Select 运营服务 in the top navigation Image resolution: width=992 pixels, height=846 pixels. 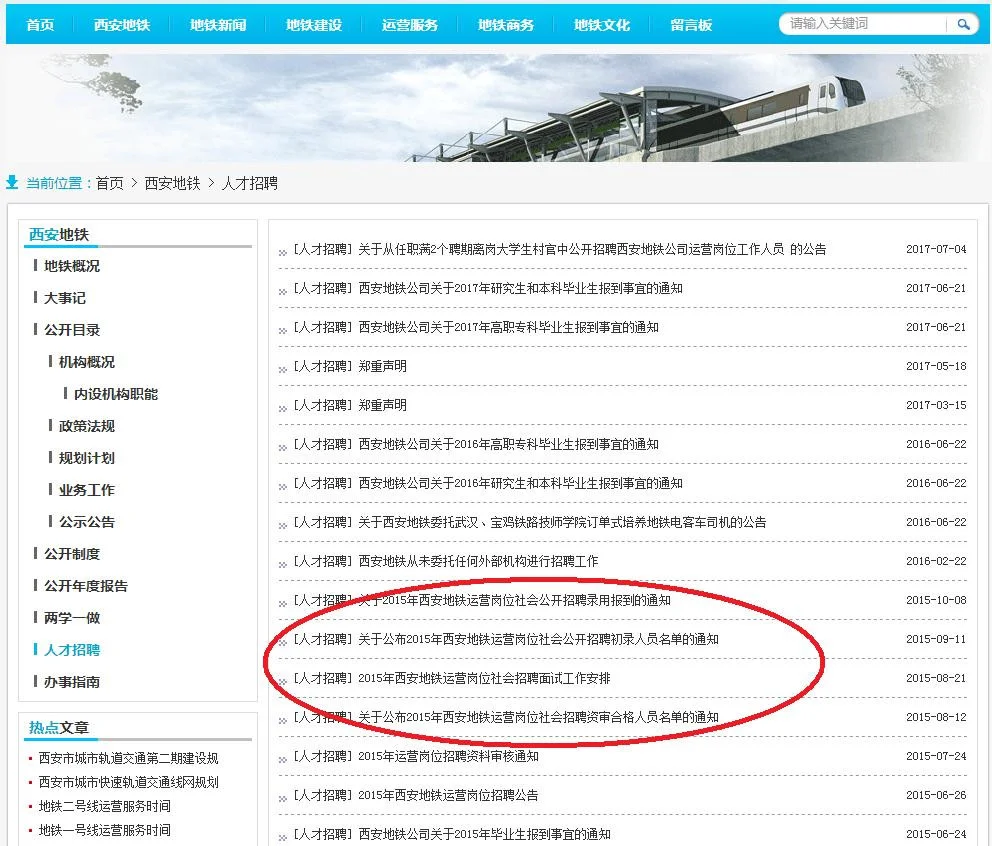tap(408, 23)
